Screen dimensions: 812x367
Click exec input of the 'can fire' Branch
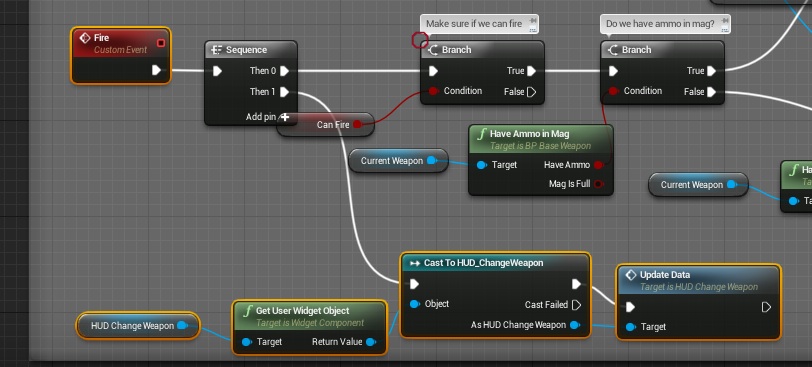click(x=433, y=70)
